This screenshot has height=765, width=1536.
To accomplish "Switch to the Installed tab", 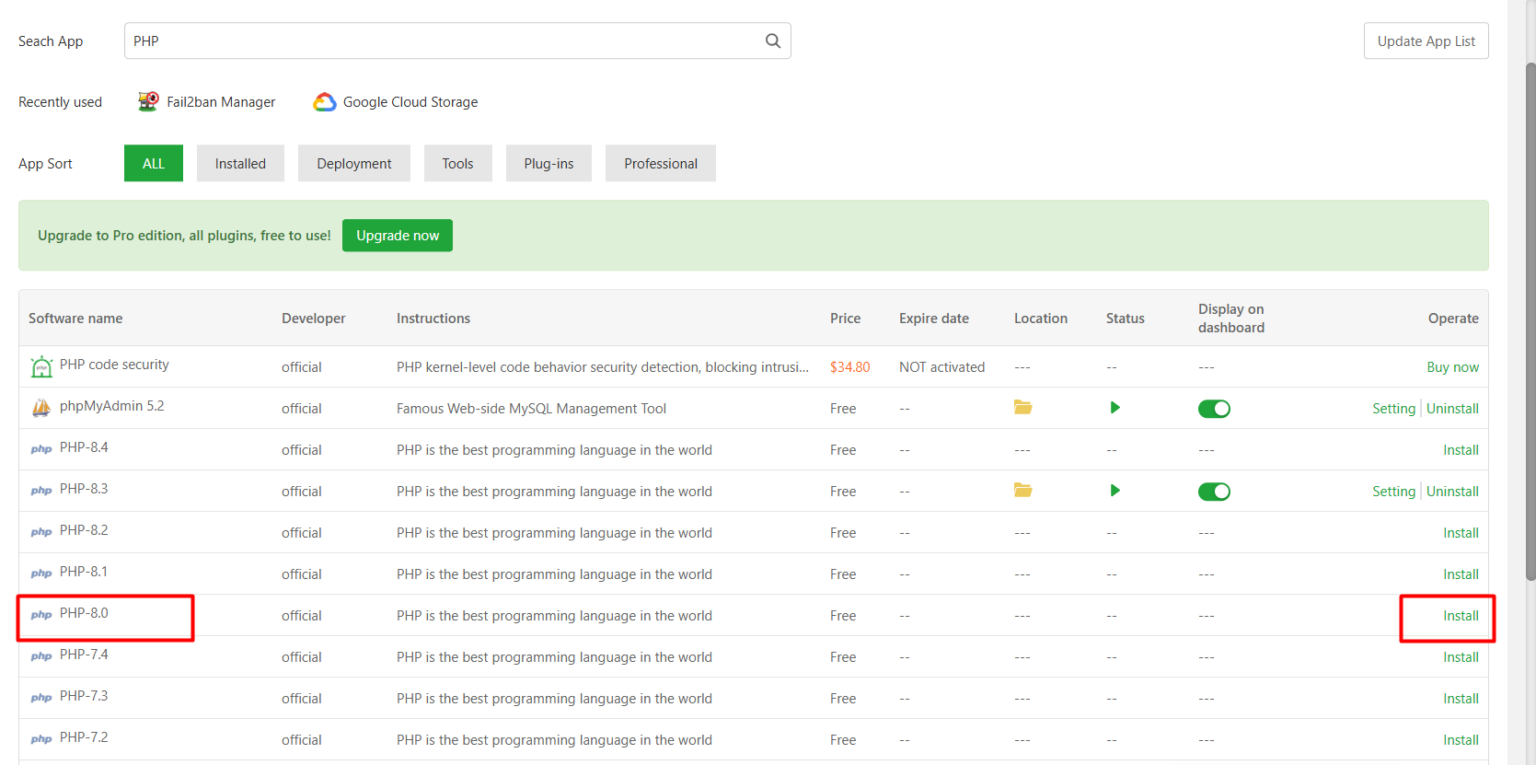I will click(x=240, y=163).
